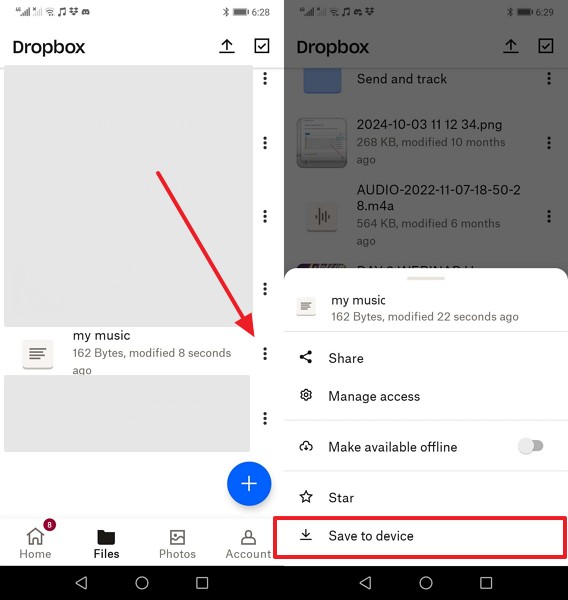Tap my music document icon in left list
Viewport: 568px width, 600px height.
(38, 354)
